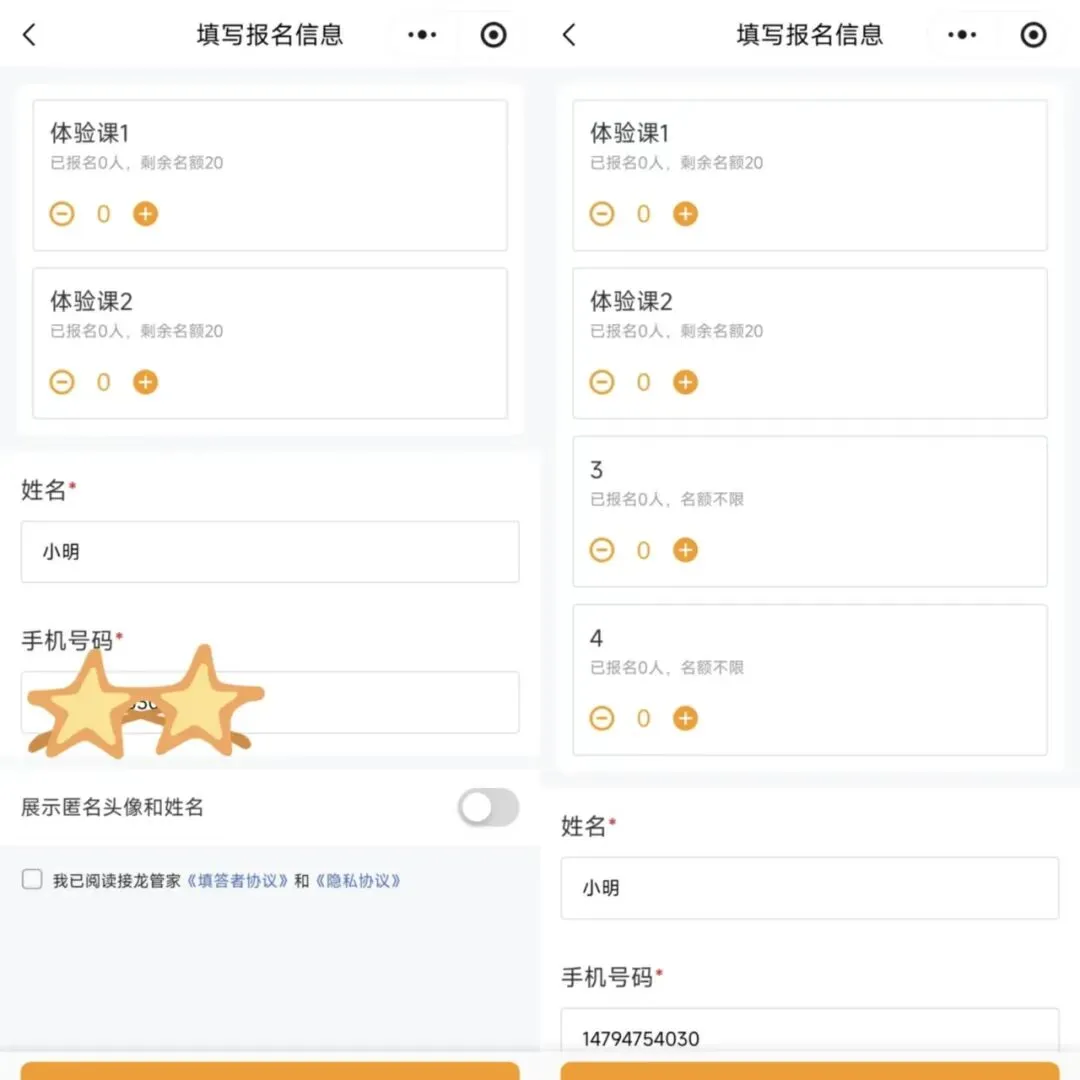
Task: Check the 我已阅读接龙管家 agreement box
Action: pyautogui.click(x=32, y=880)
